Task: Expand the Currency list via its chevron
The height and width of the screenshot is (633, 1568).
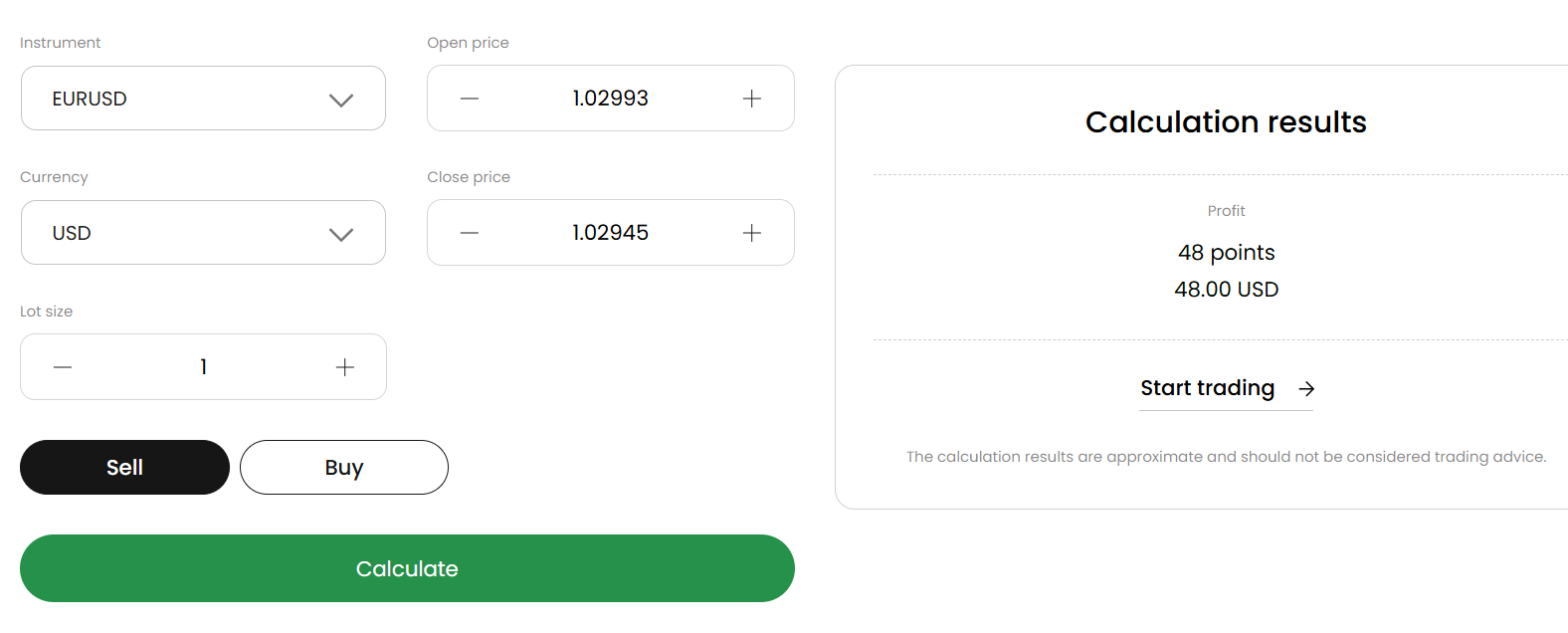Action: pos(341,234)
